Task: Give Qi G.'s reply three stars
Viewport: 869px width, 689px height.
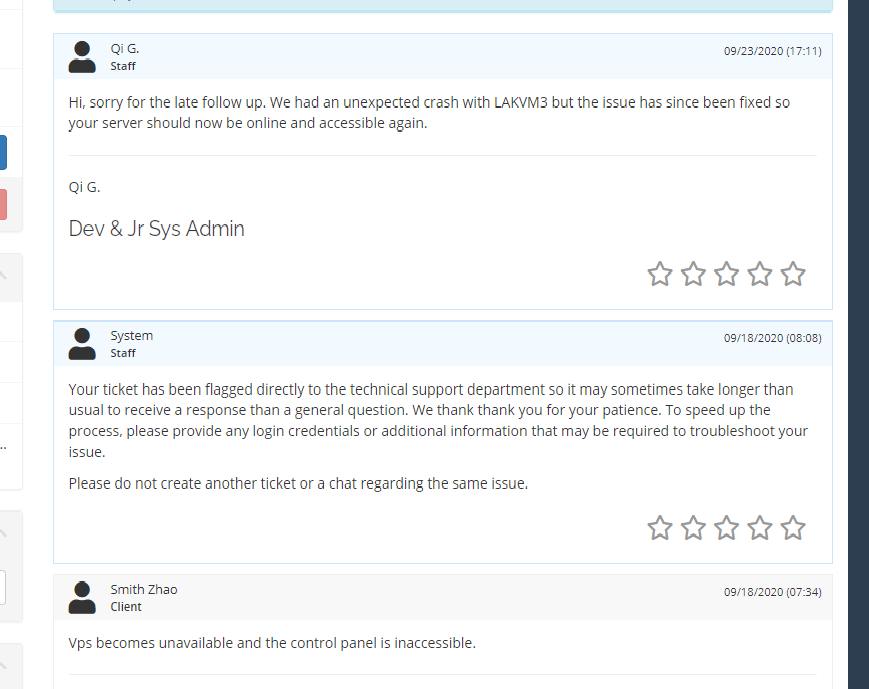Action: click(726, 274)
